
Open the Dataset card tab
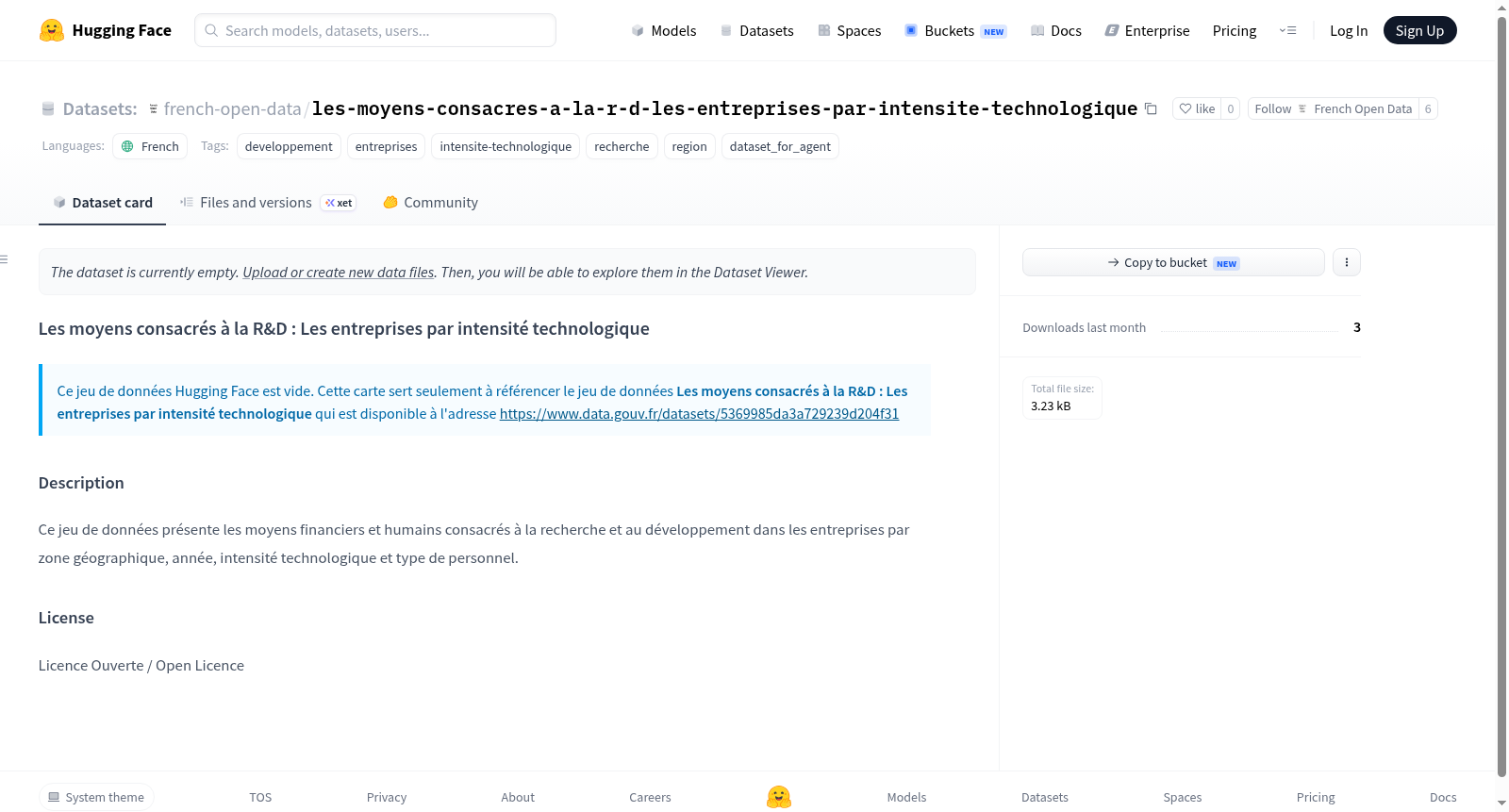(x=102, y=202)
